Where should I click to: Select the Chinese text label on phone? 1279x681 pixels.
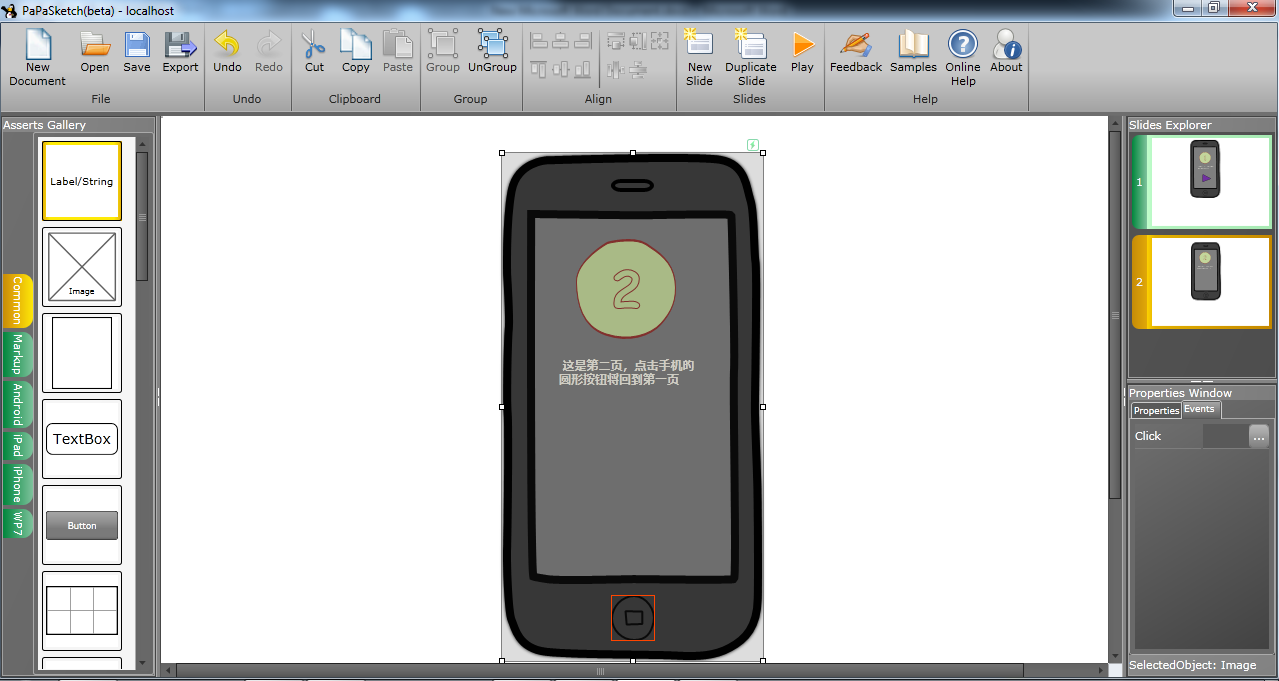point(627,373)
